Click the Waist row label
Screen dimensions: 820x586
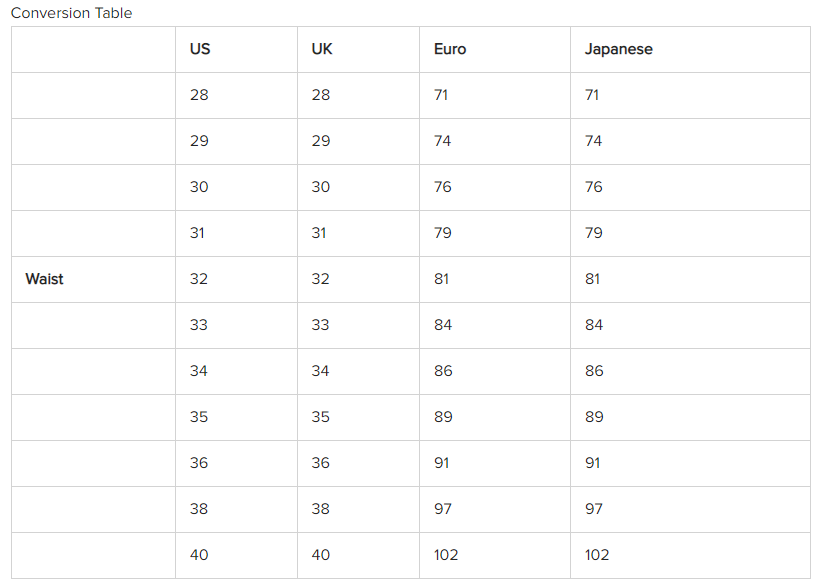pyautogui.click(x=44, y=279)
